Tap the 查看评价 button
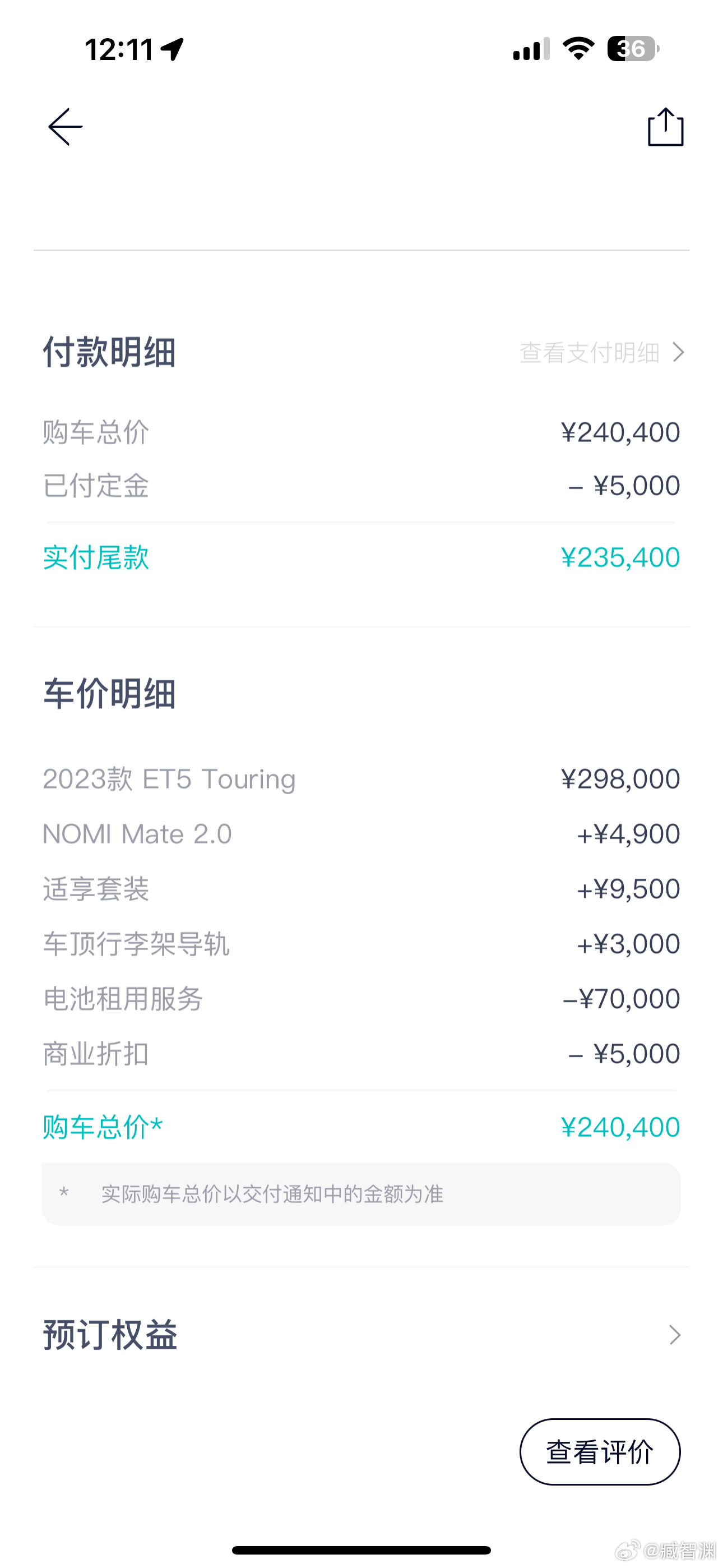The image size is (723, 1568). [600, 1452]
